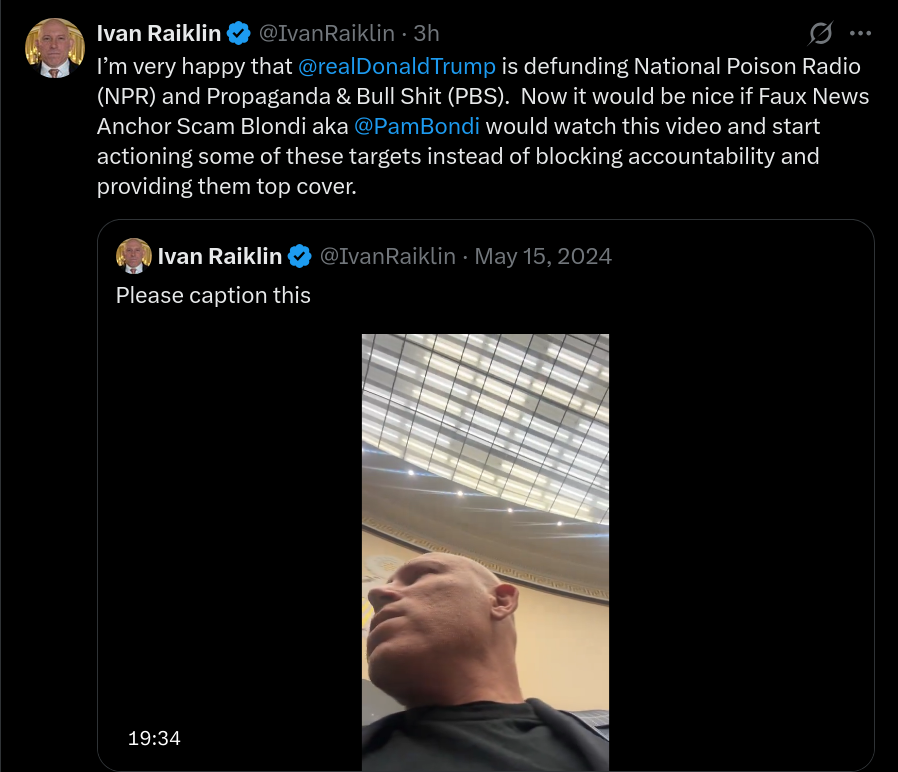Open the Grok explain post icon
Screen dimensions: 898x772
tap(821, 33)
